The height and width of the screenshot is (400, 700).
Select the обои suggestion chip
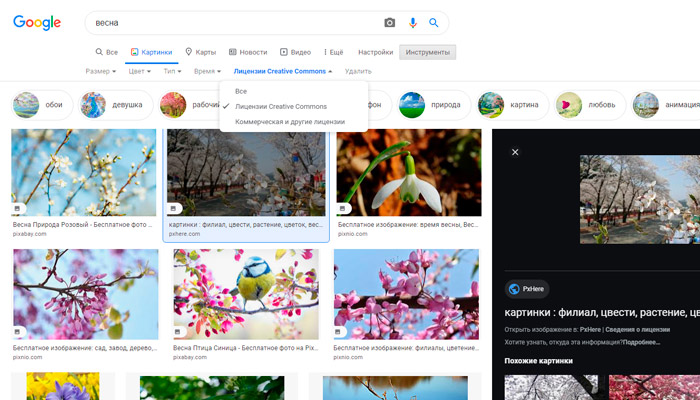click(x=42, y=105)
